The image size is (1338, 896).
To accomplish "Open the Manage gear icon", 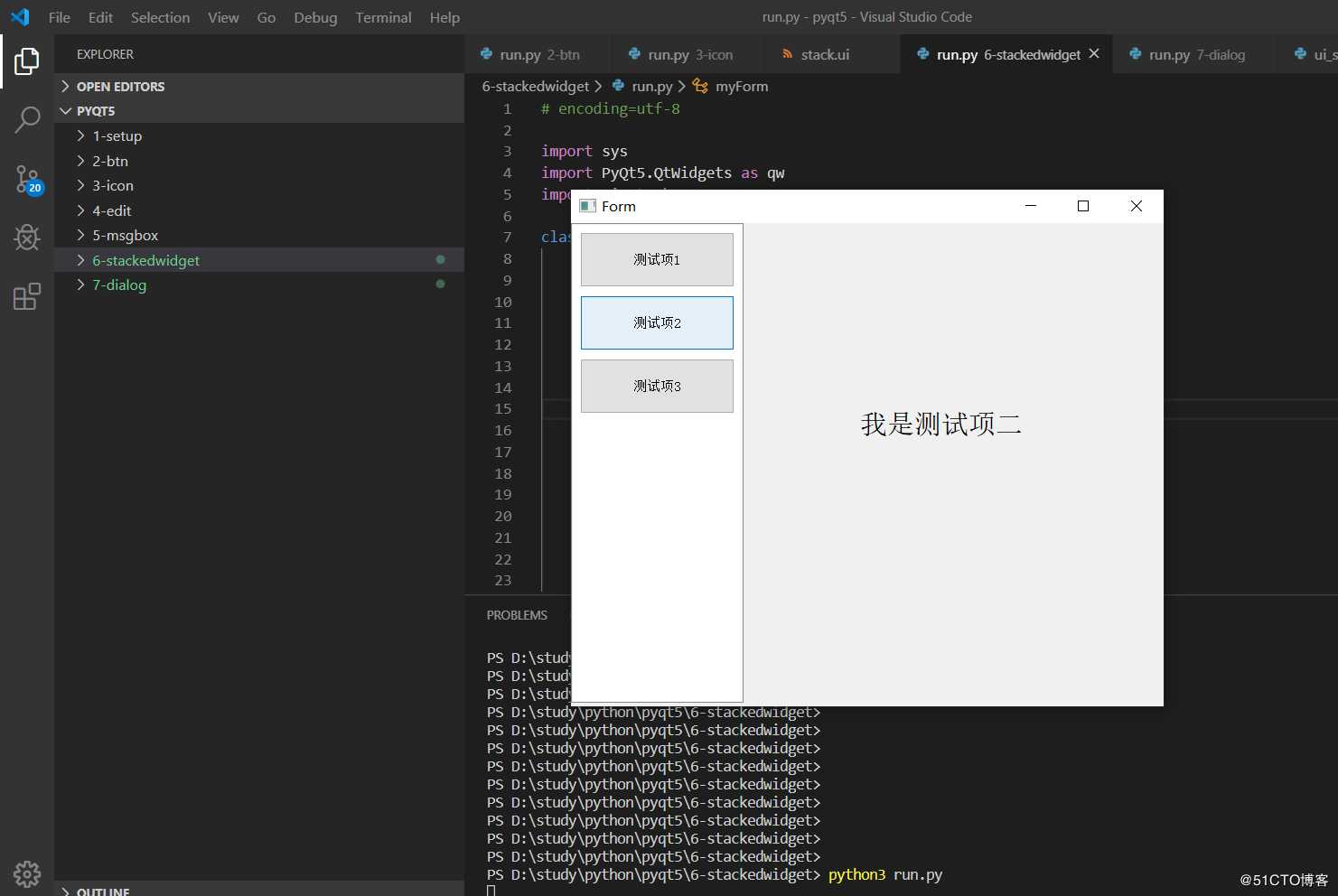I will 27,873.
